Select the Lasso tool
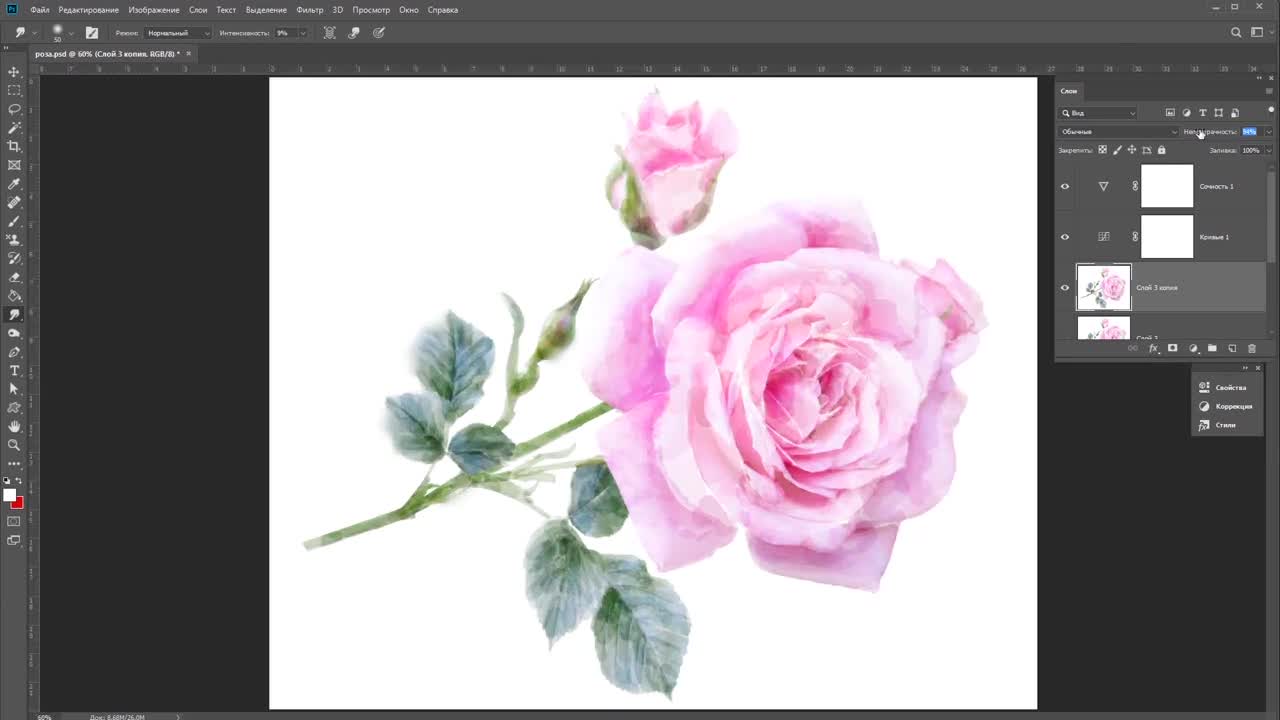The image size is (1280, 720). [14, 109]
